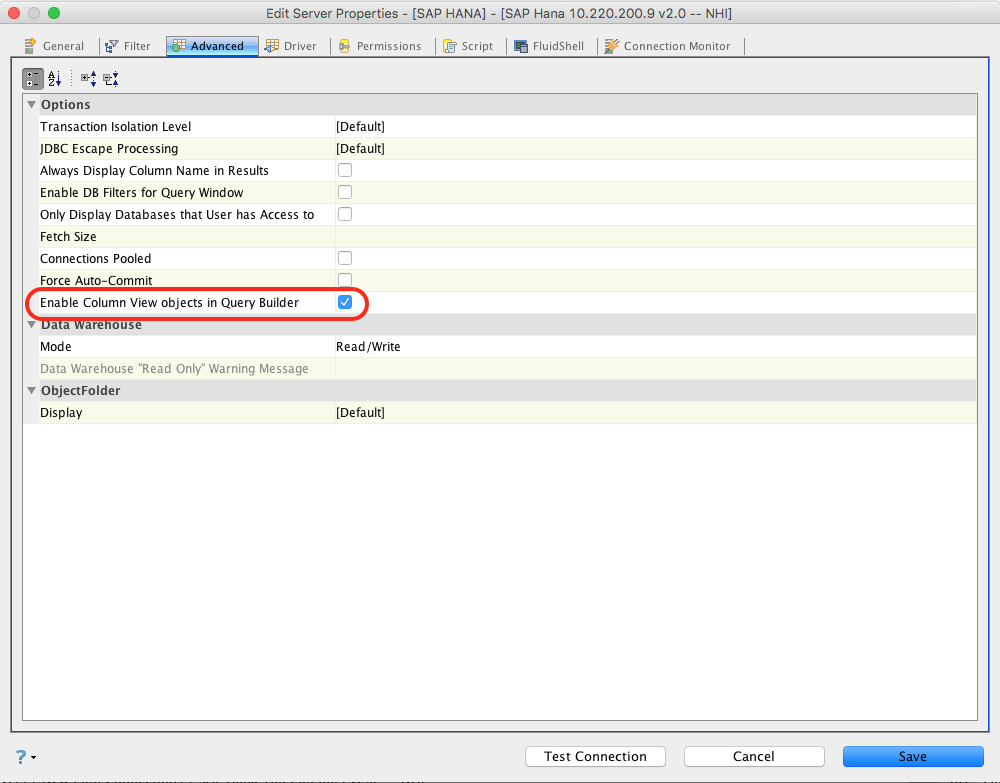1000x783 pixels.
Task: Click the collapse all categories icon
Action: tap(111, 79)
